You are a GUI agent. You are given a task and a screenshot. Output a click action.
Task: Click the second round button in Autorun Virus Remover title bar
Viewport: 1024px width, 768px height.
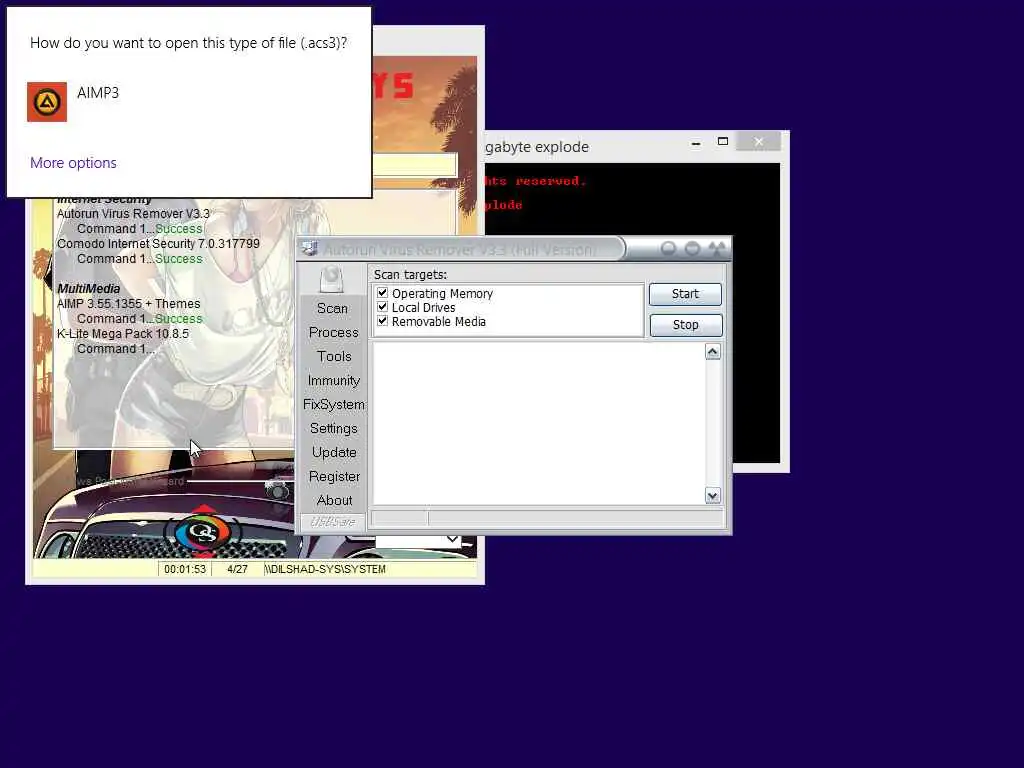pyautogui.click(x=692, y=249)
